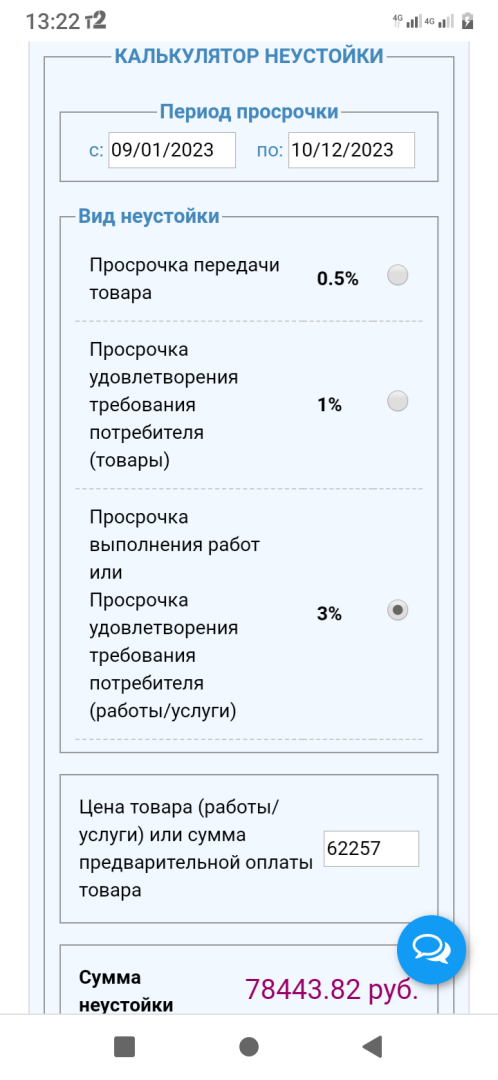
Task: Click the 'Просрочка передачи товара' label
Action: (185, 279)
